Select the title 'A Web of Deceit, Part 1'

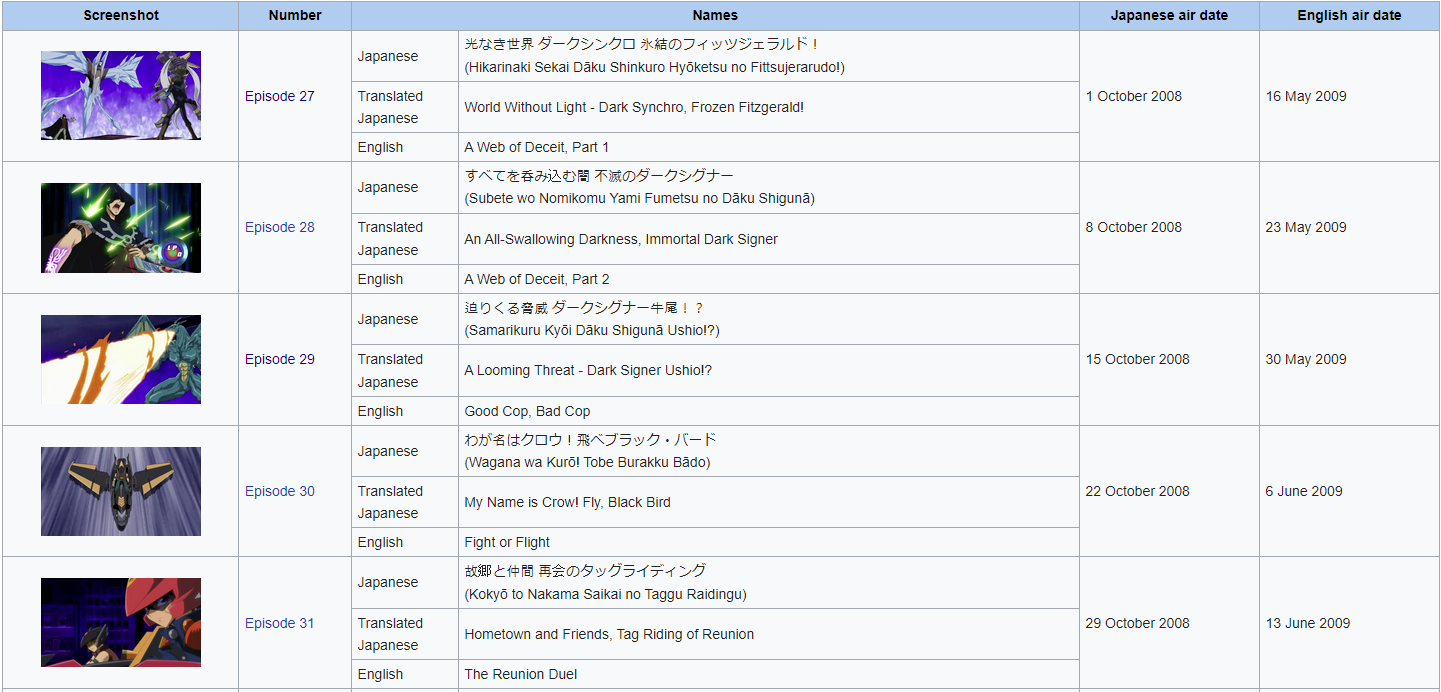[x=537, y=147]
